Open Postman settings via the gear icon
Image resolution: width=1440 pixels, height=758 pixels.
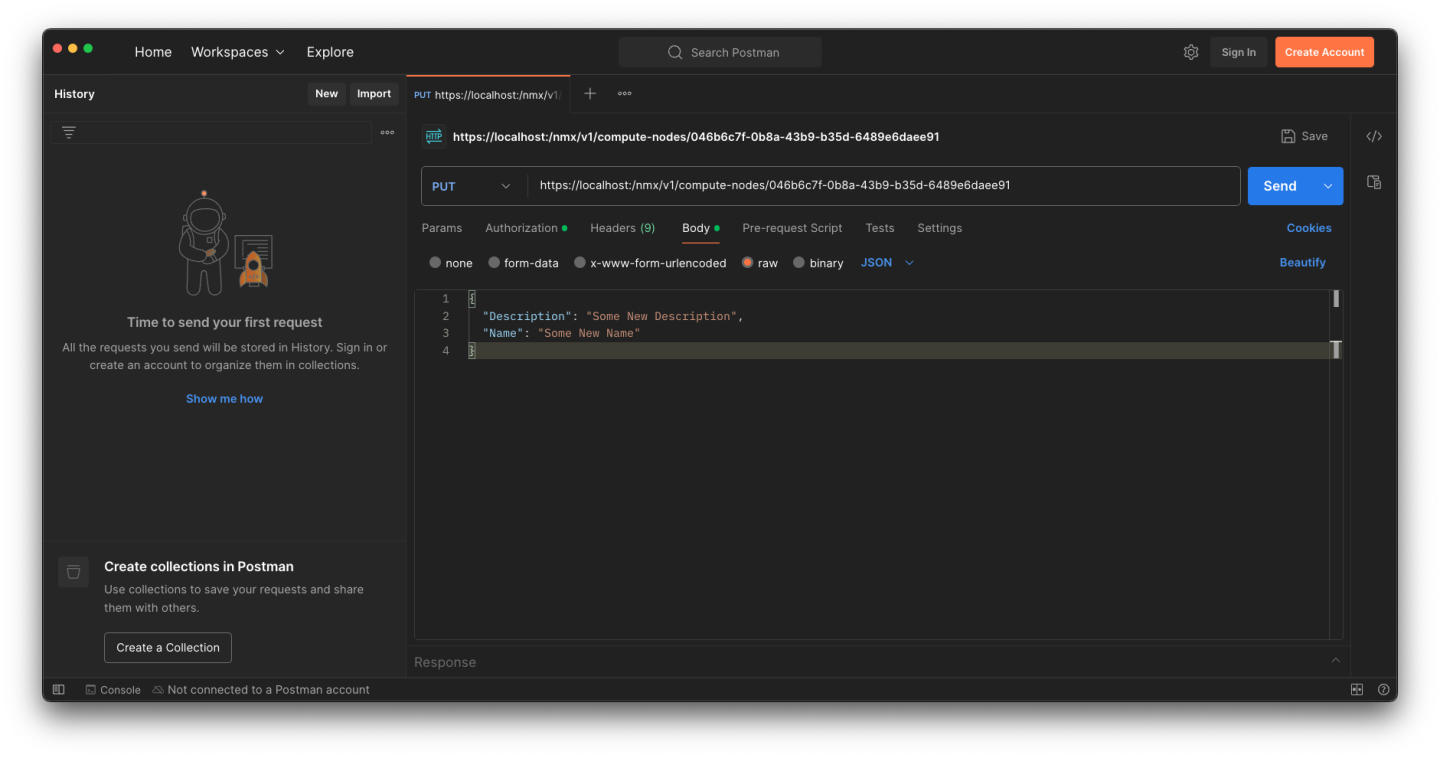1190,51
